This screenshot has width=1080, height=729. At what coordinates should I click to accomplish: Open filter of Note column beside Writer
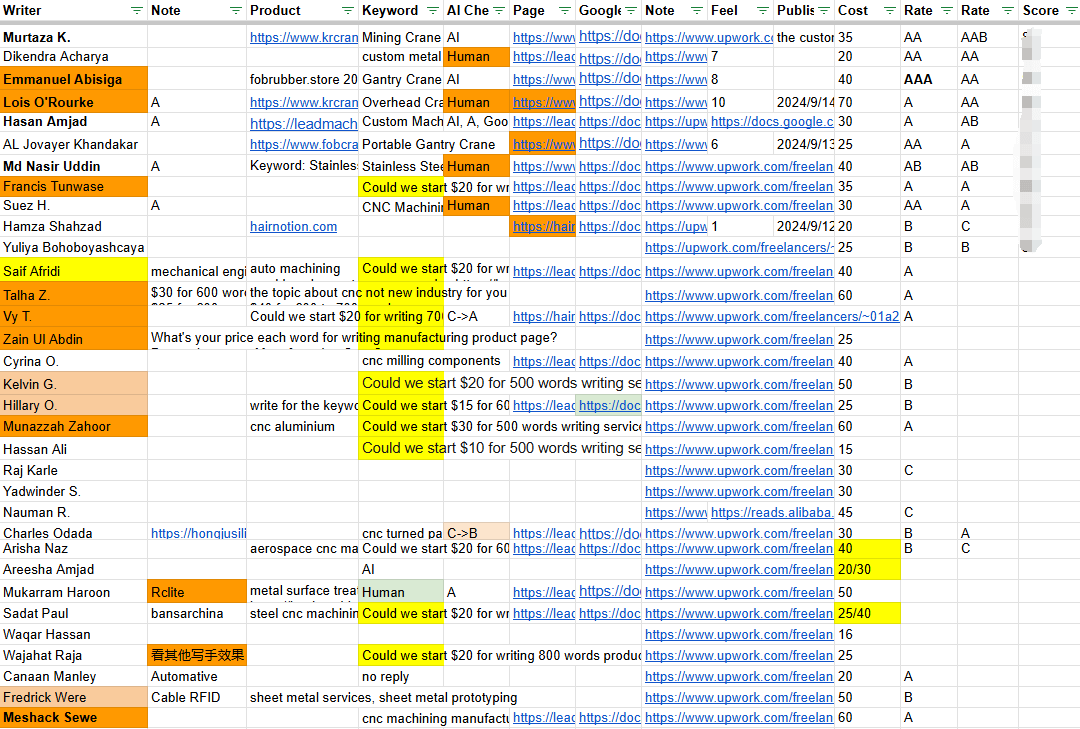[236, 10]
